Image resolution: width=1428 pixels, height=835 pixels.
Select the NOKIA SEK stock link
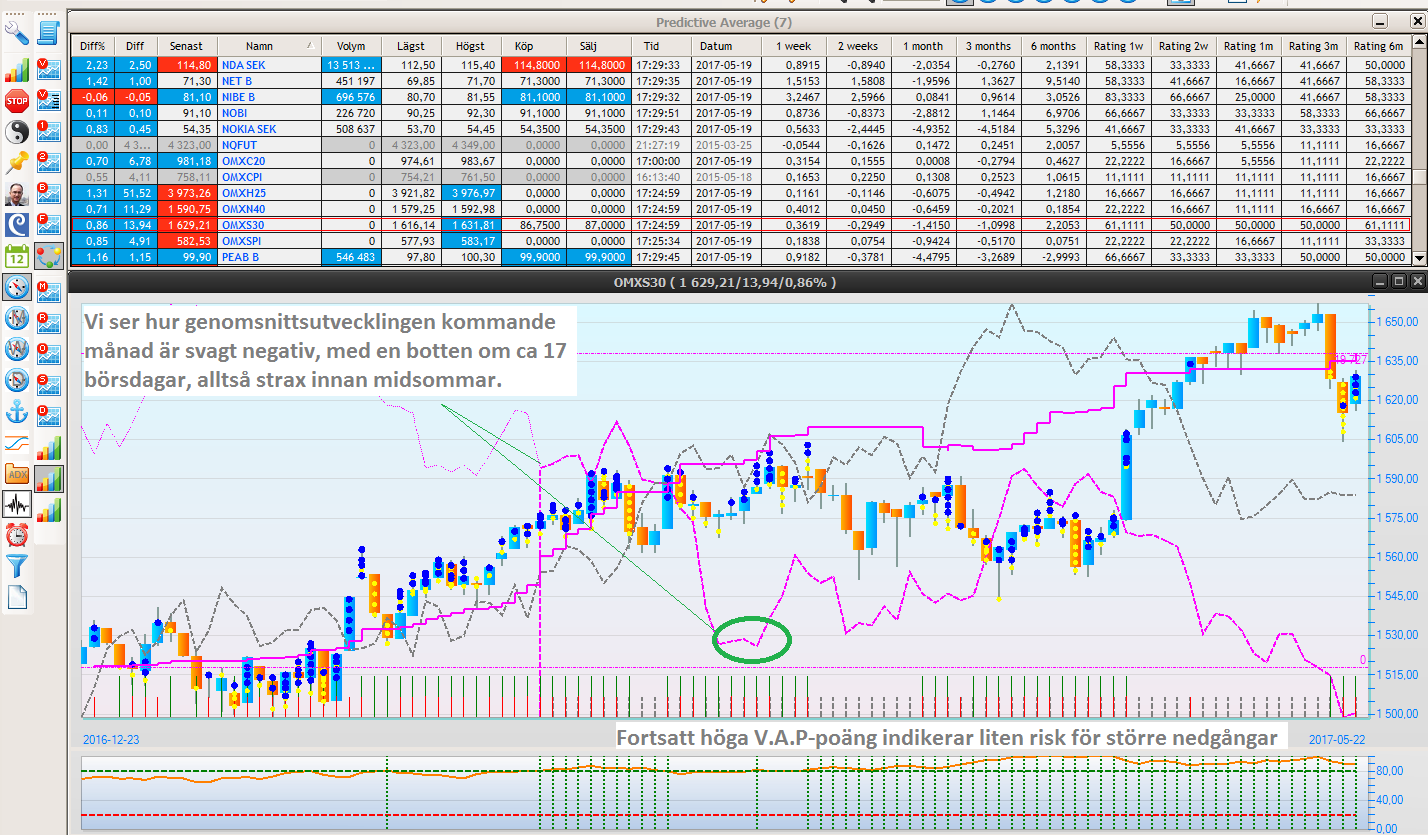point(248,129)
